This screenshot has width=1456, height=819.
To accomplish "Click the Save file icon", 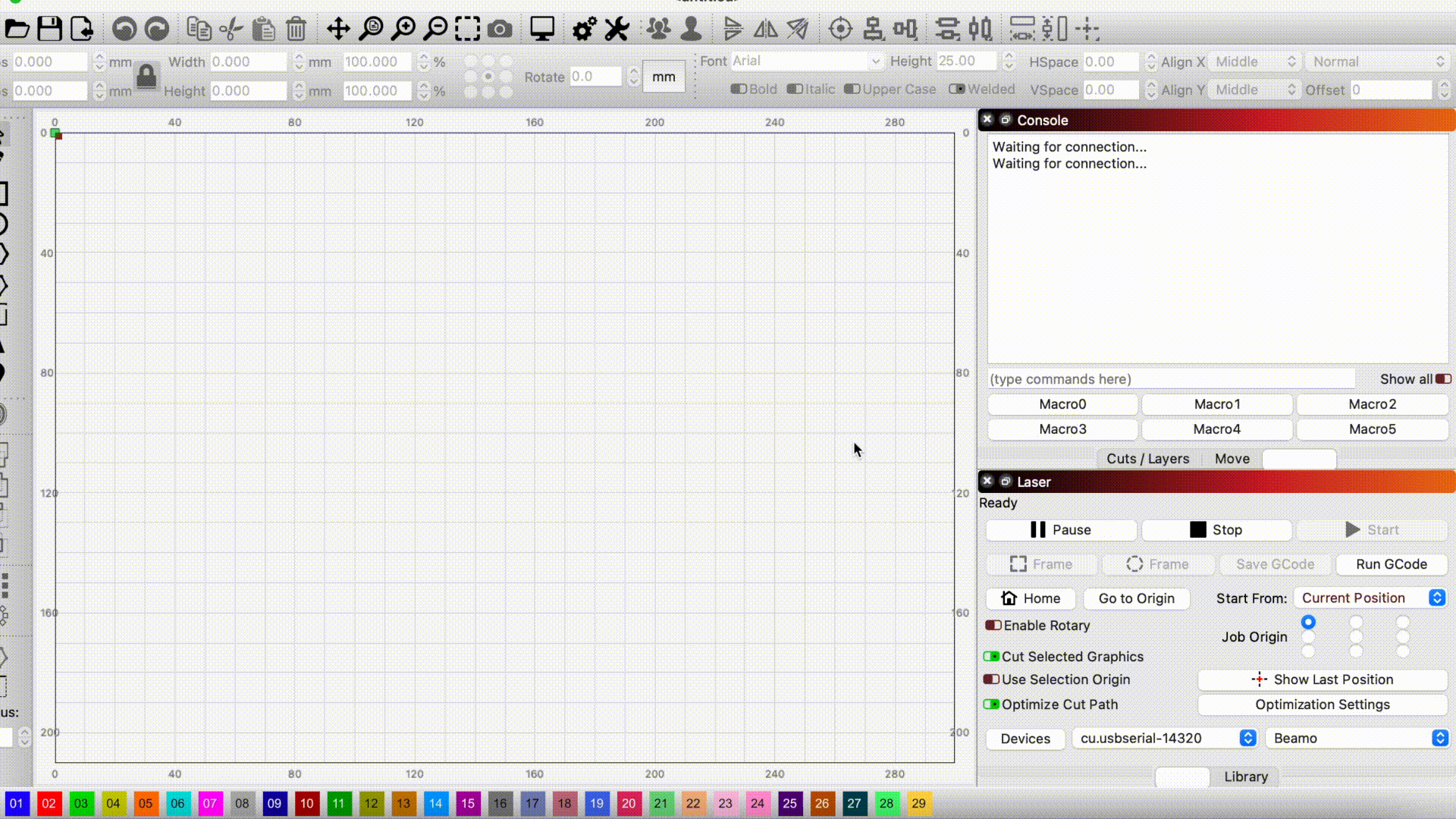I will (x=49, y=29).
